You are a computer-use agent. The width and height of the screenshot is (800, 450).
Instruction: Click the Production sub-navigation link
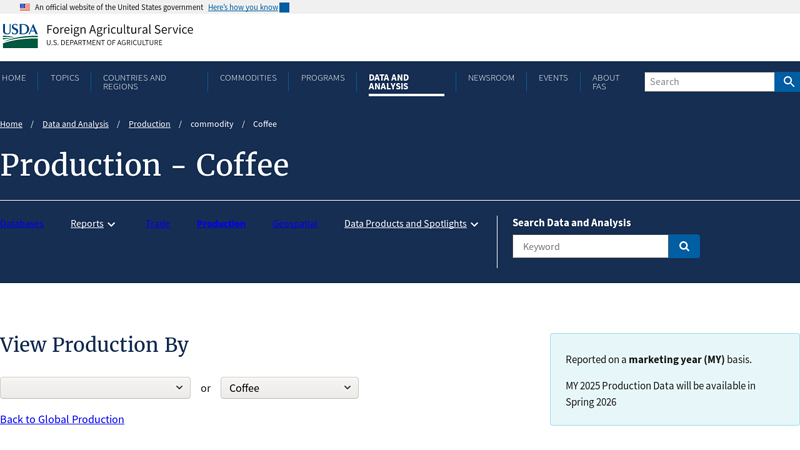click(x=221, y=224)
